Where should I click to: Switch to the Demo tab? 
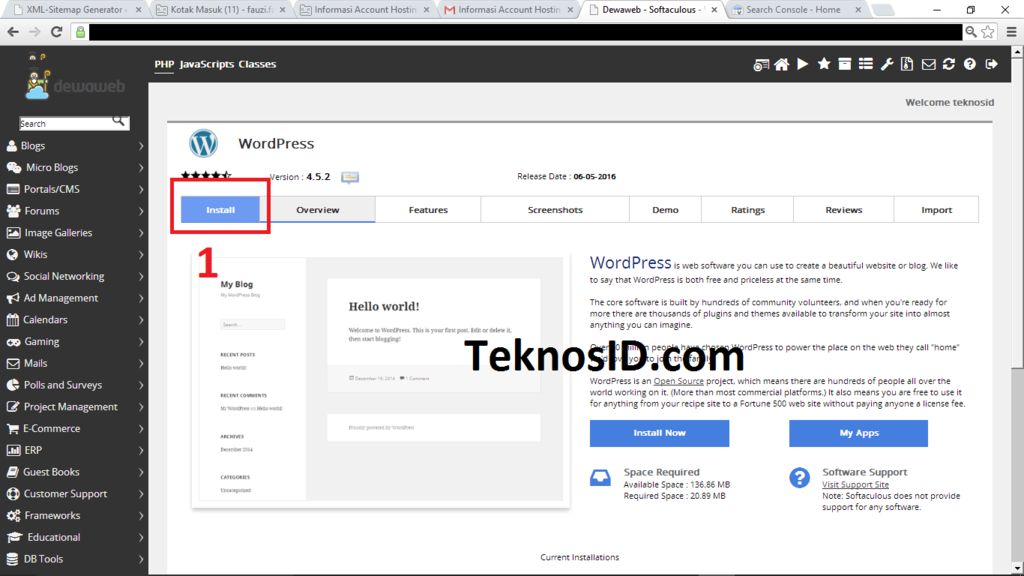point(665,210)
